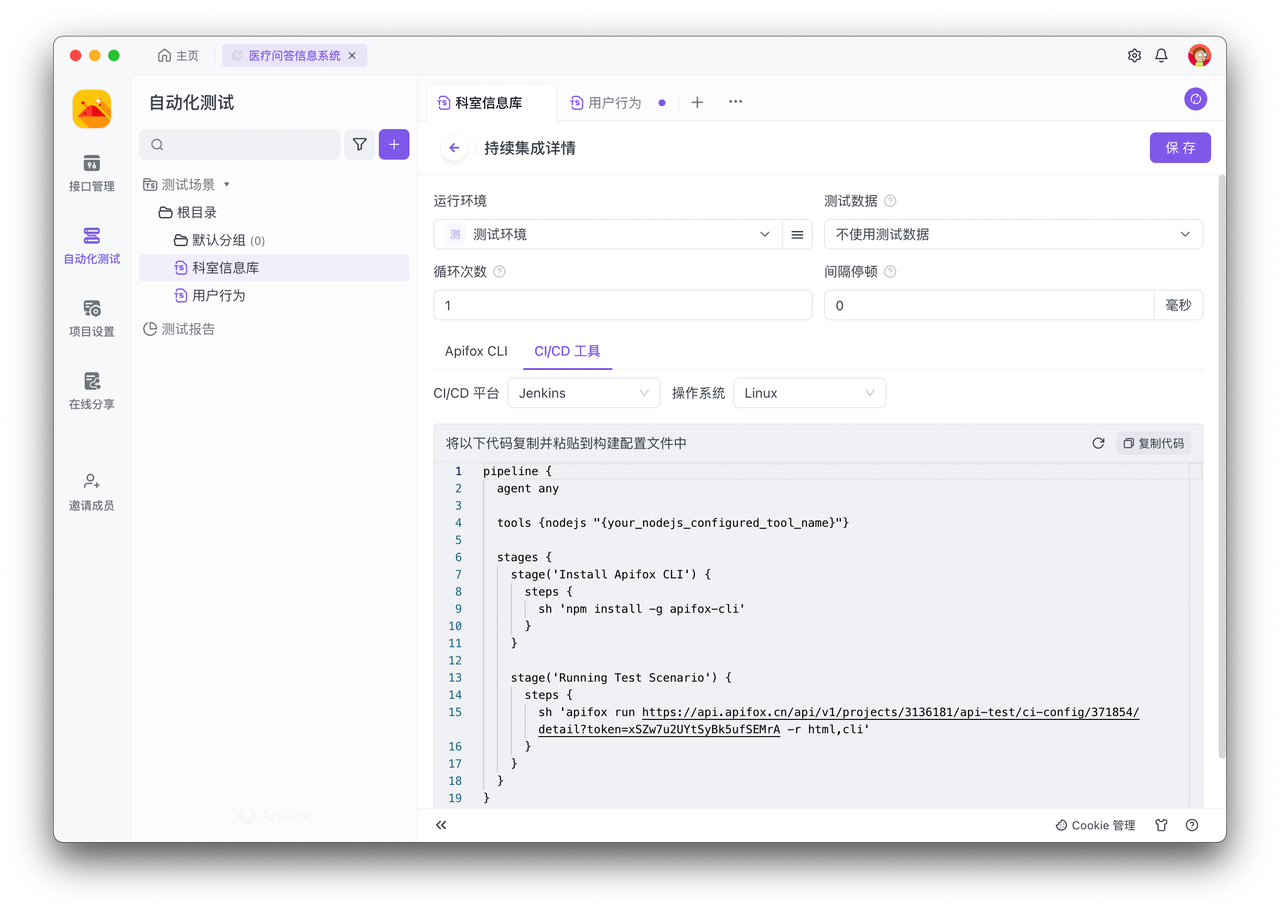This screenshot has height=913, width=1280.
Task: Open the 测试数据 dropdown
Action: point(1012,234)
